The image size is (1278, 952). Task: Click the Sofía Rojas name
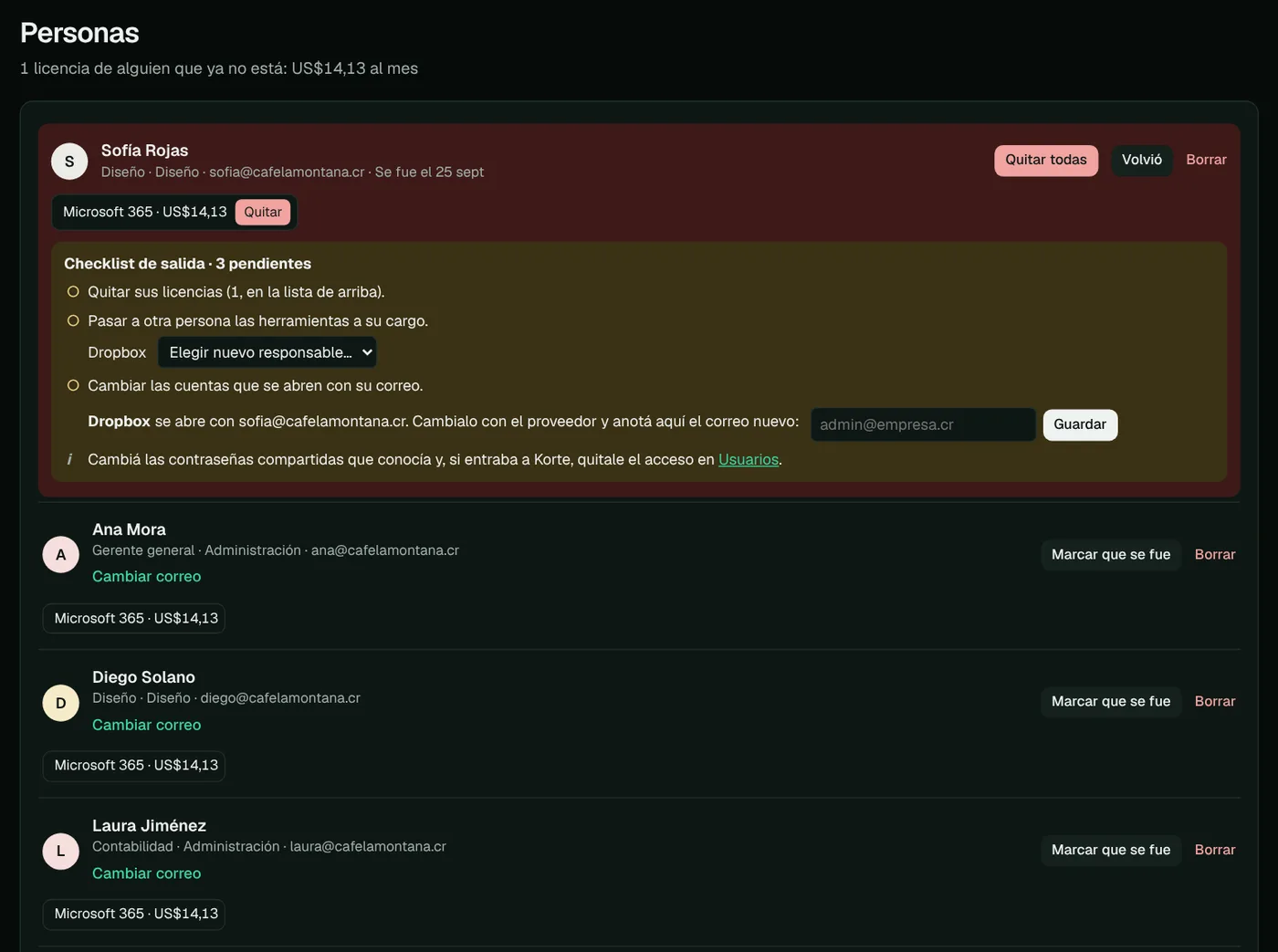point(144,151)
